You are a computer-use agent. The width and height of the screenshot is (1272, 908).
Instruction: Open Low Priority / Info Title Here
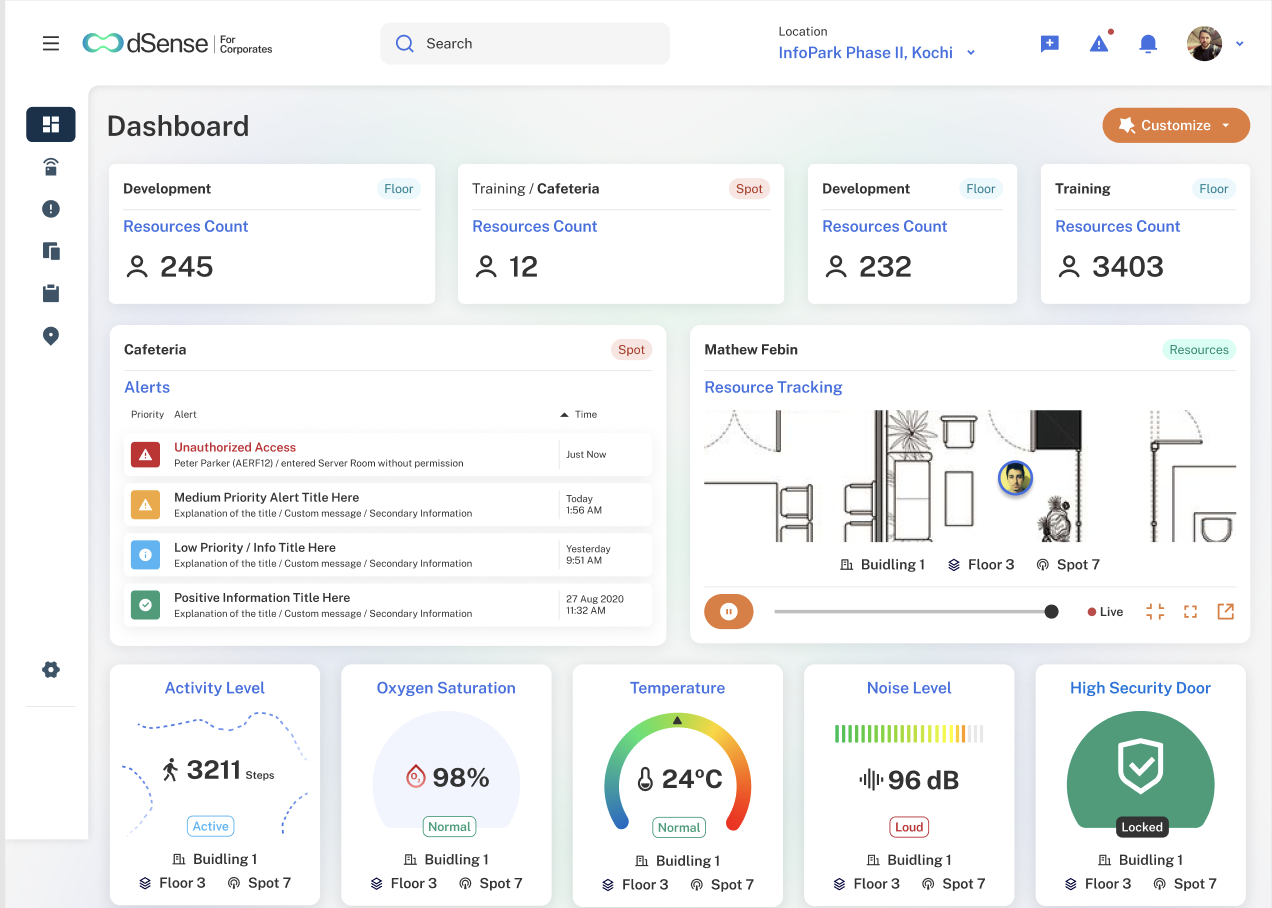(255, 547)
